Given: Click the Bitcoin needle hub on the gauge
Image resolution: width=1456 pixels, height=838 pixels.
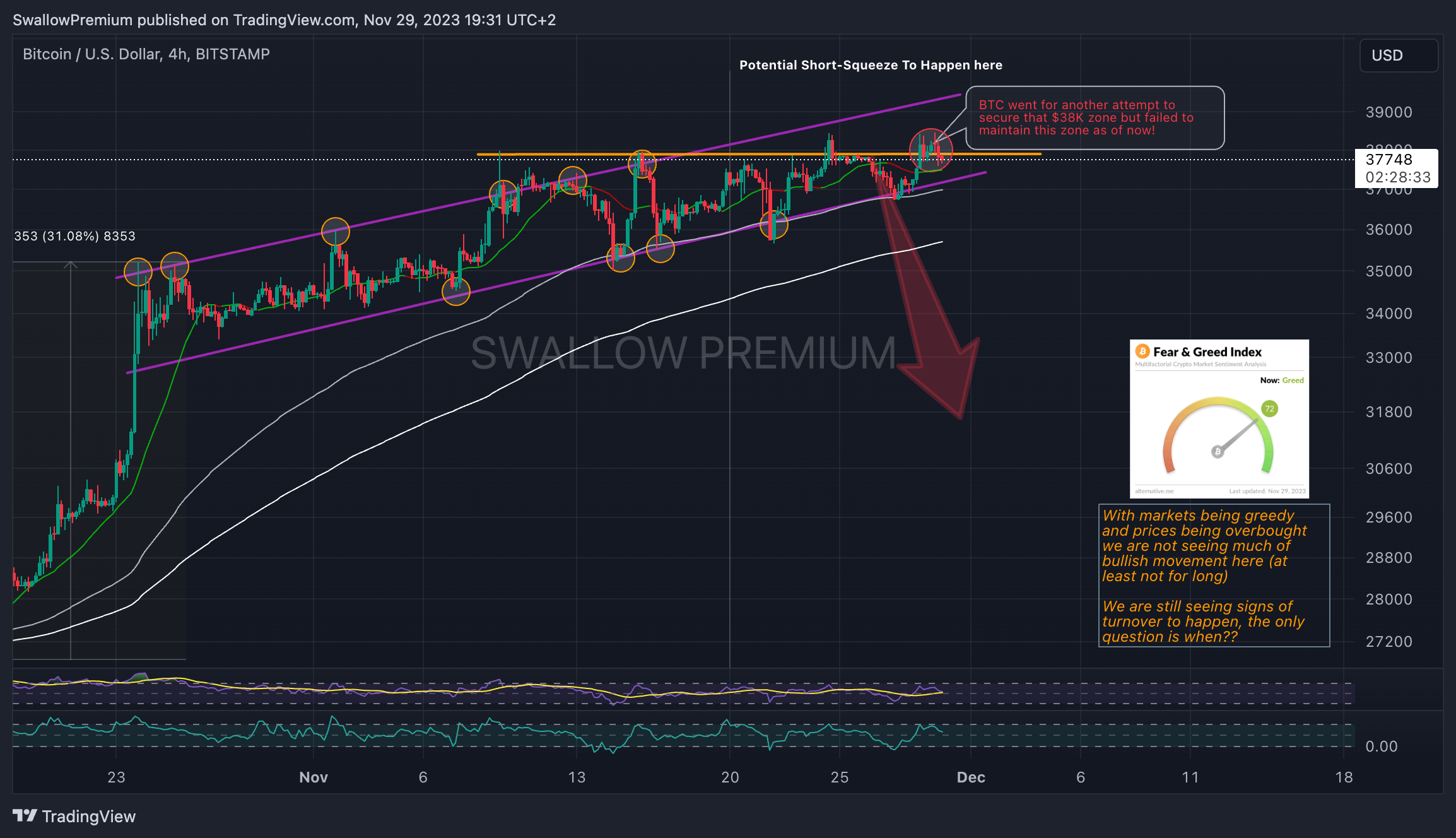Looking at the screenshot, I should point(1218,451).
